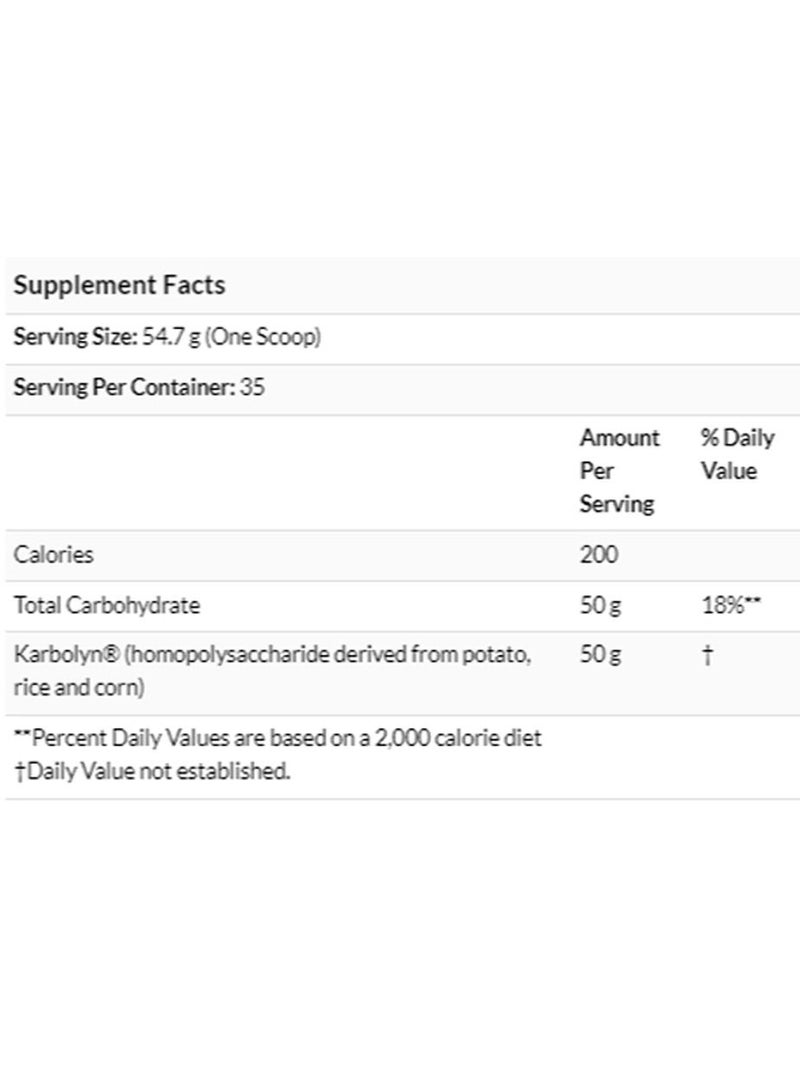Click the Amount Per Serving column header
The image size is (800, 1091).
619,470
